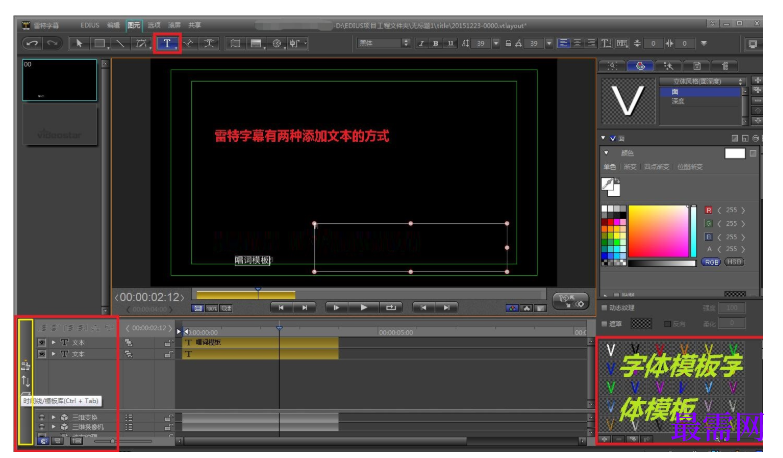This screenshot has width=783, height=458.
Task: Toggle underline text formatting
Action: point(450,43)
